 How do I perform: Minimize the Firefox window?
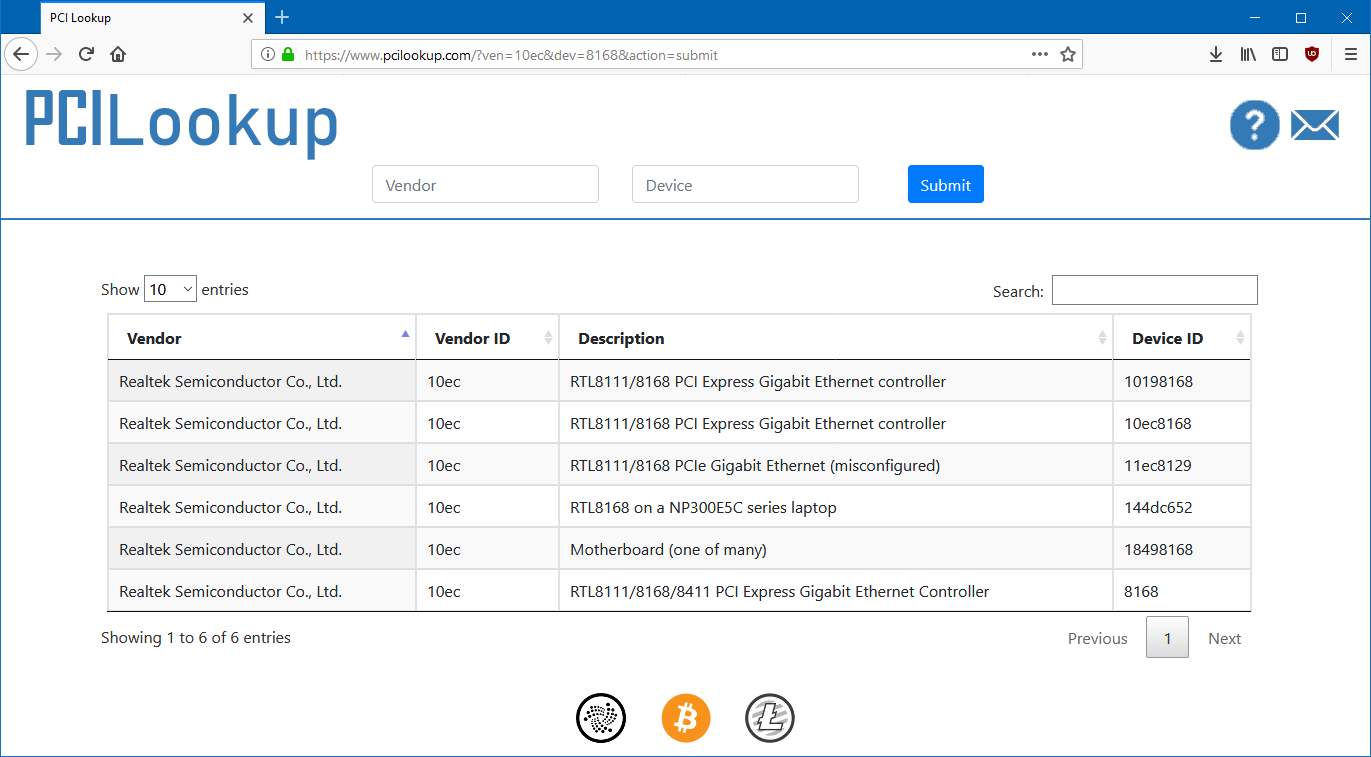(x=1256, y=17)
